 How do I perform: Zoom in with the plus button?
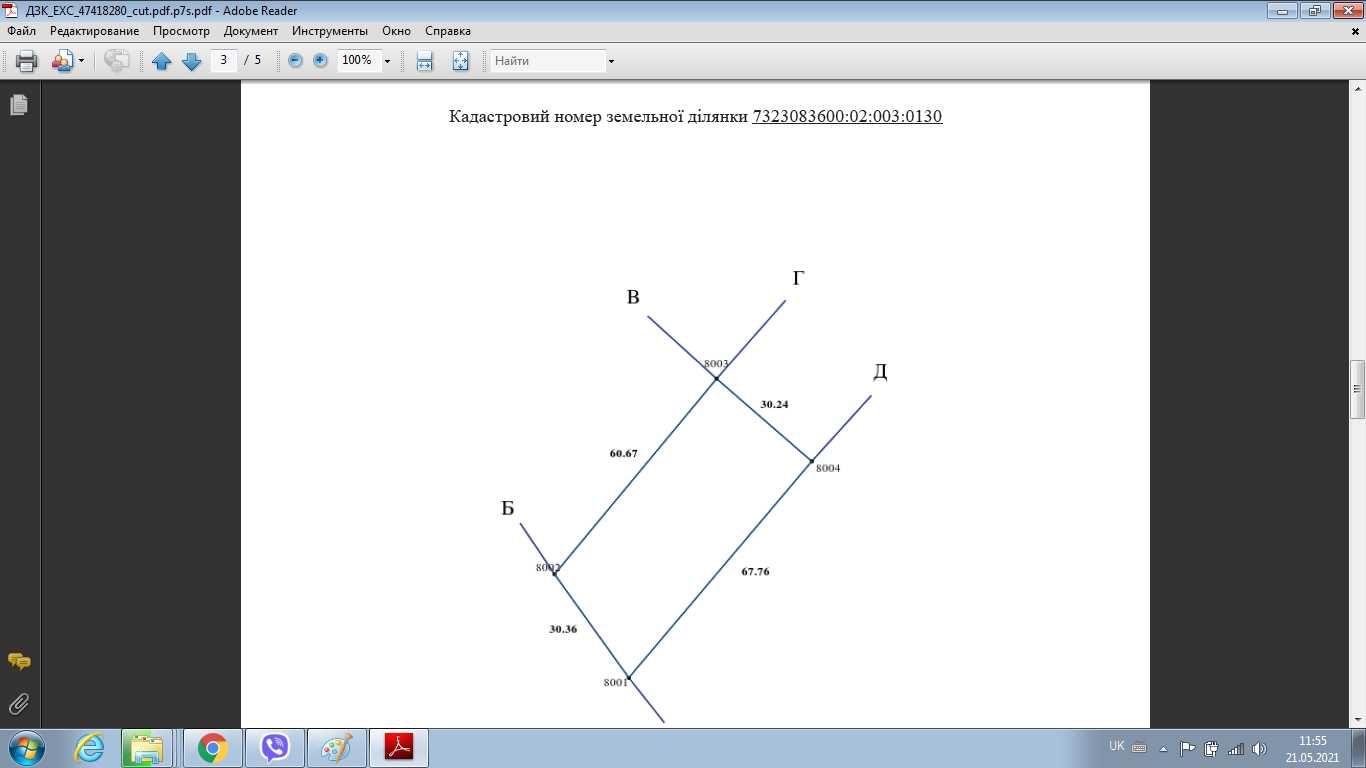(320, 61)
